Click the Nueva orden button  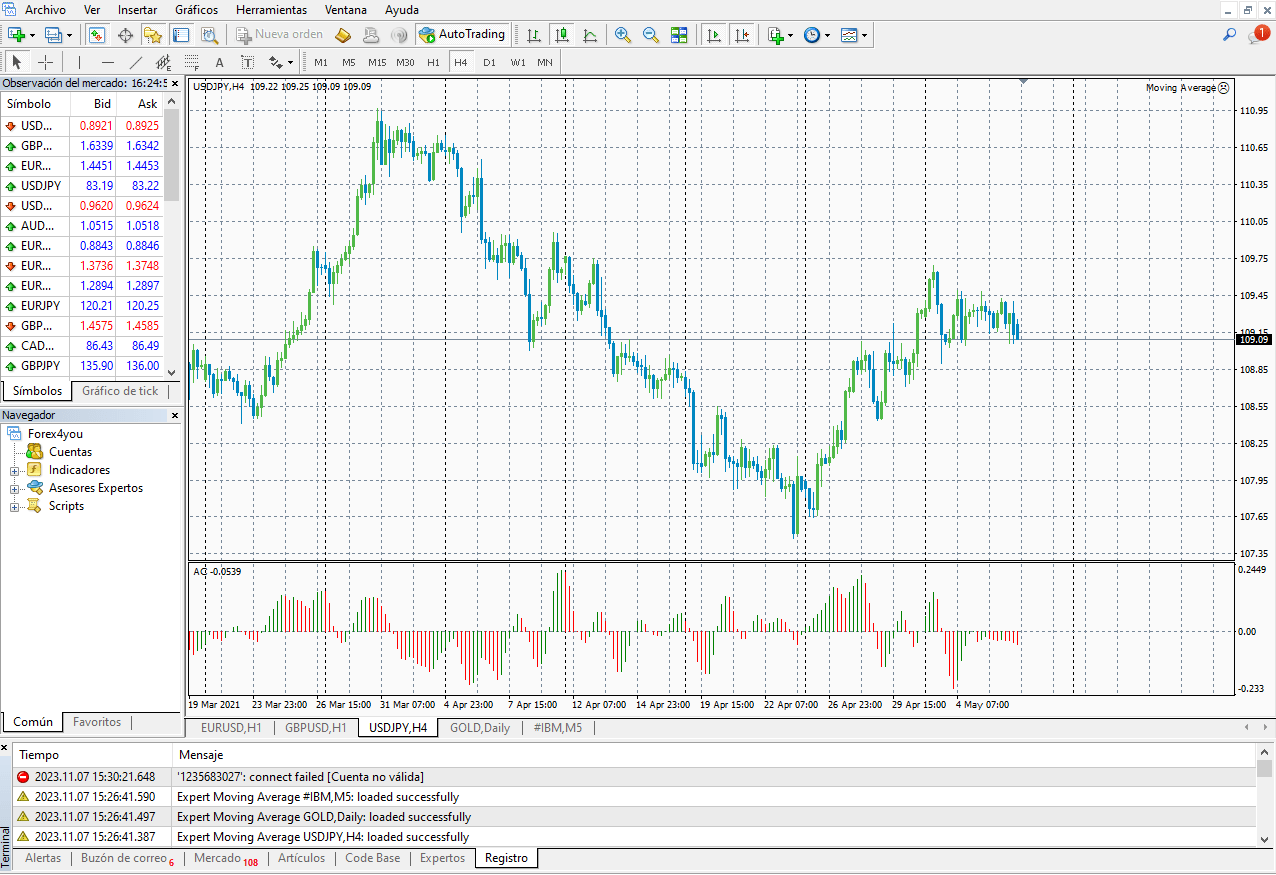[280, 35]
